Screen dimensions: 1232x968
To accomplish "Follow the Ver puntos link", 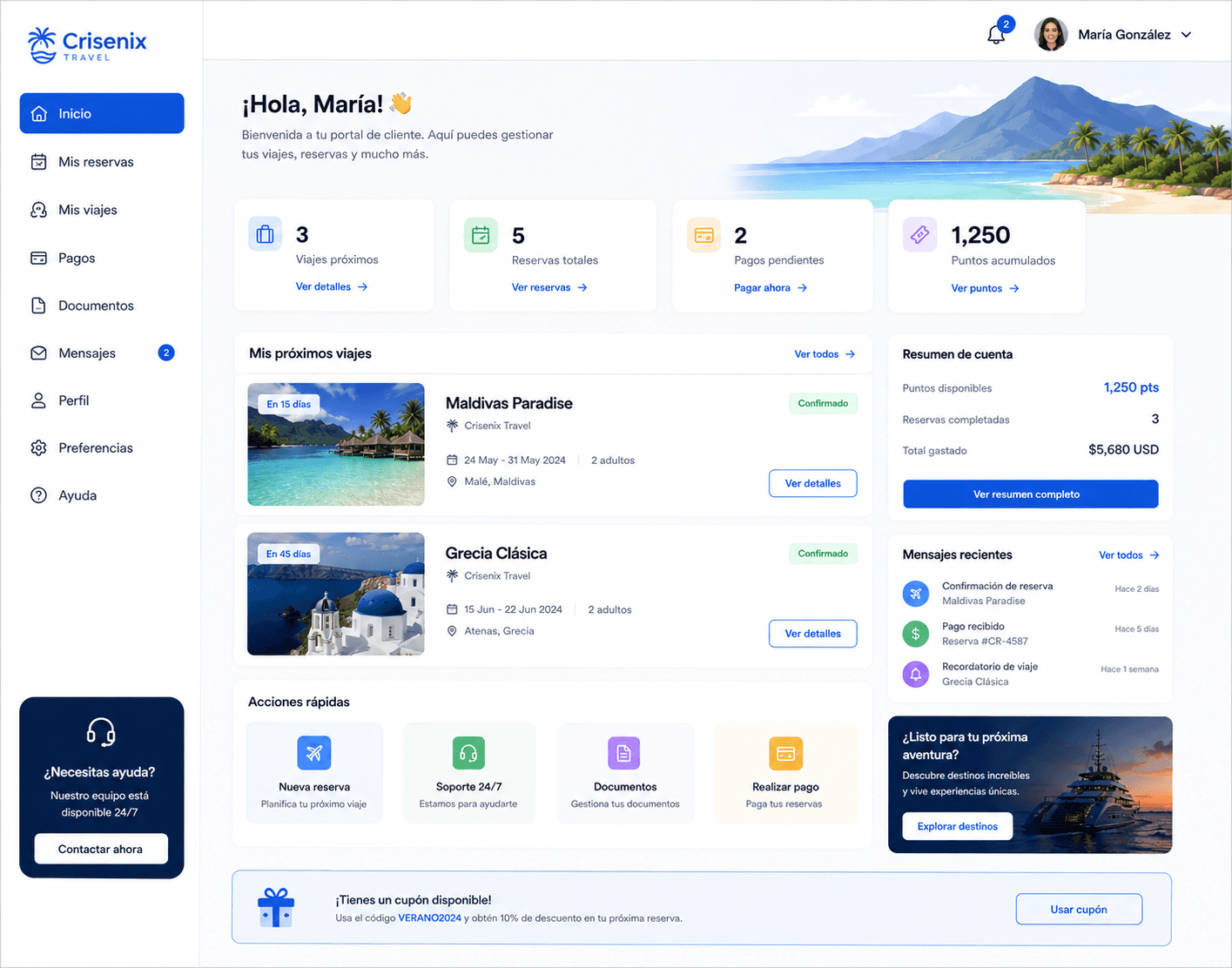I will 985,288.
